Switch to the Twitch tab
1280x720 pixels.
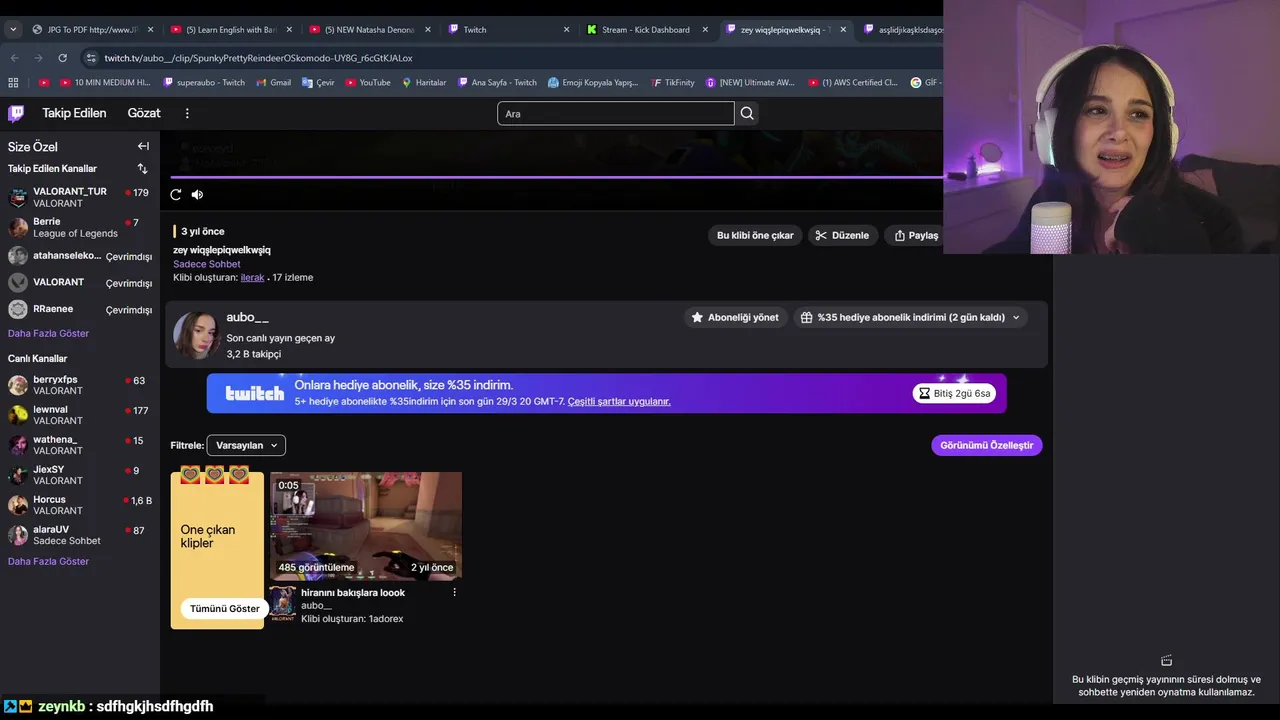pos(508,30)
